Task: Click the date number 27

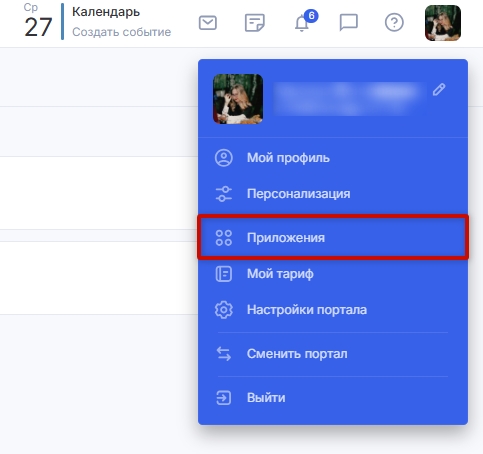Action: click(x=38, y=27)
